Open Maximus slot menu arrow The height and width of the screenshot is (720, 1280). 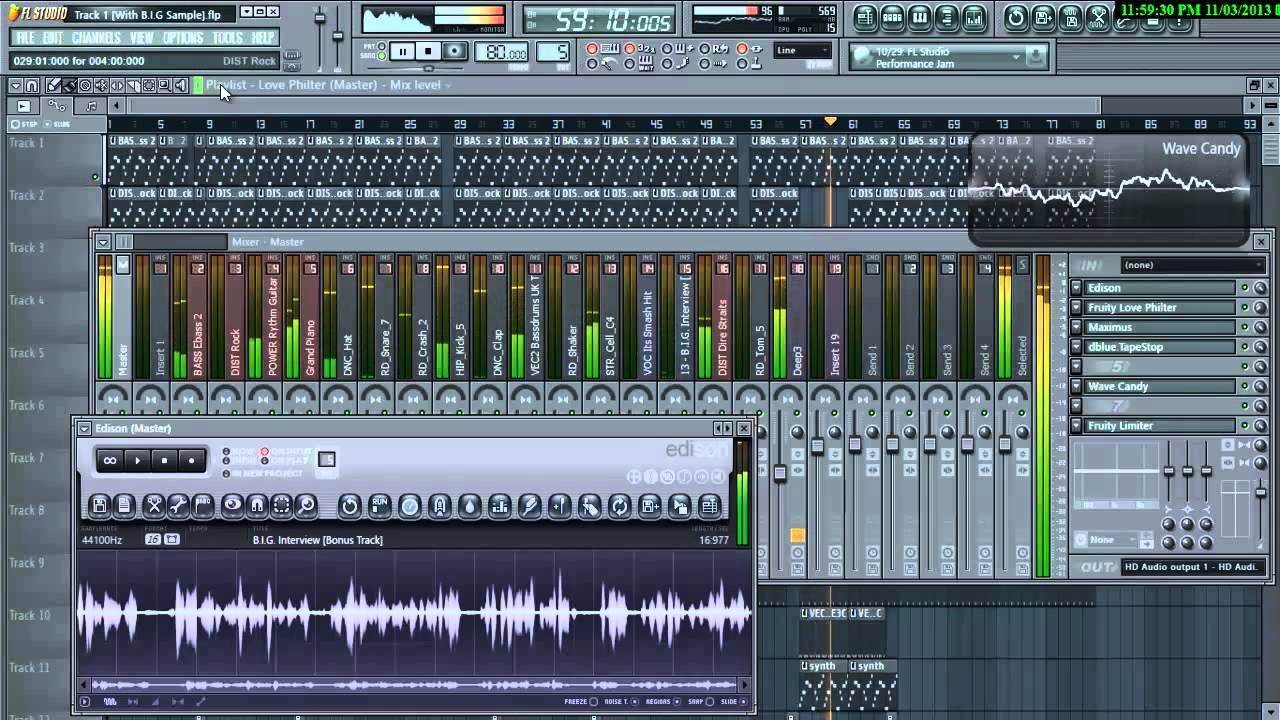click(x=1076, y=327)
